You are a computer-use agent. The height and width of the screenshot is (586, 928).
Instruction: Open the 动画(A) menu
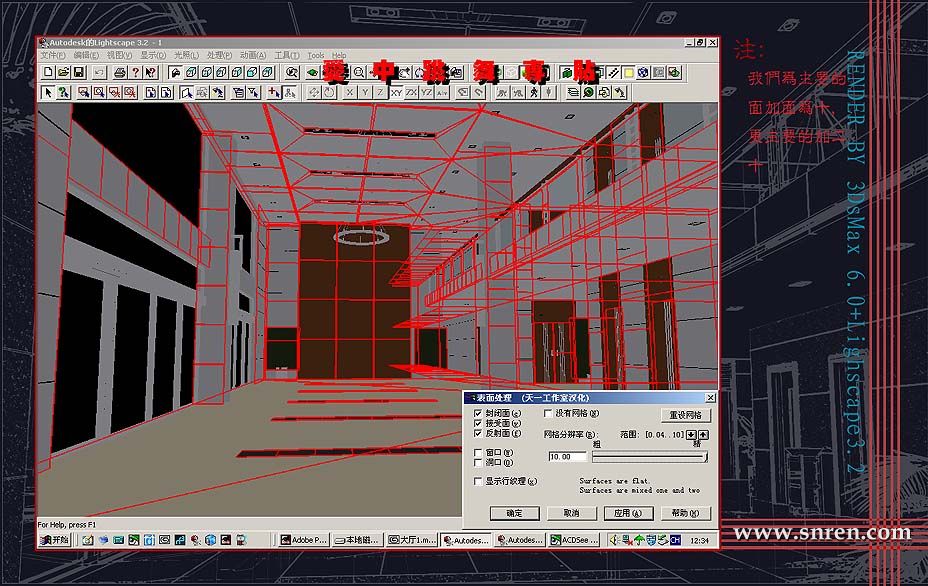(x=253, y=55)
